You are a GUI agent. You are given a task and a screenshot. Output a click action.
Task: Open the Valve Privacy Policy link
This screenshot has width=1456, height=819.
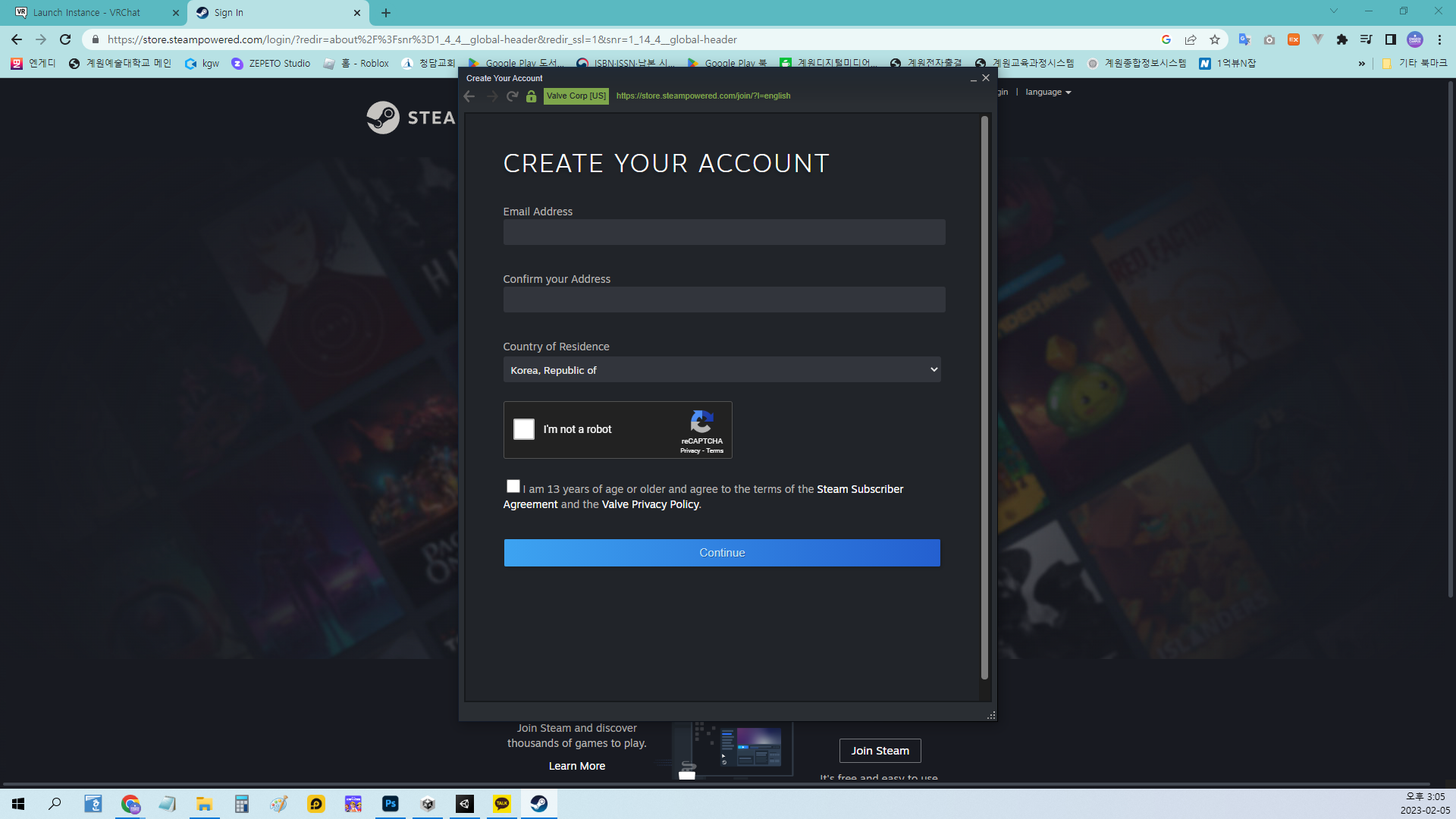650,505
